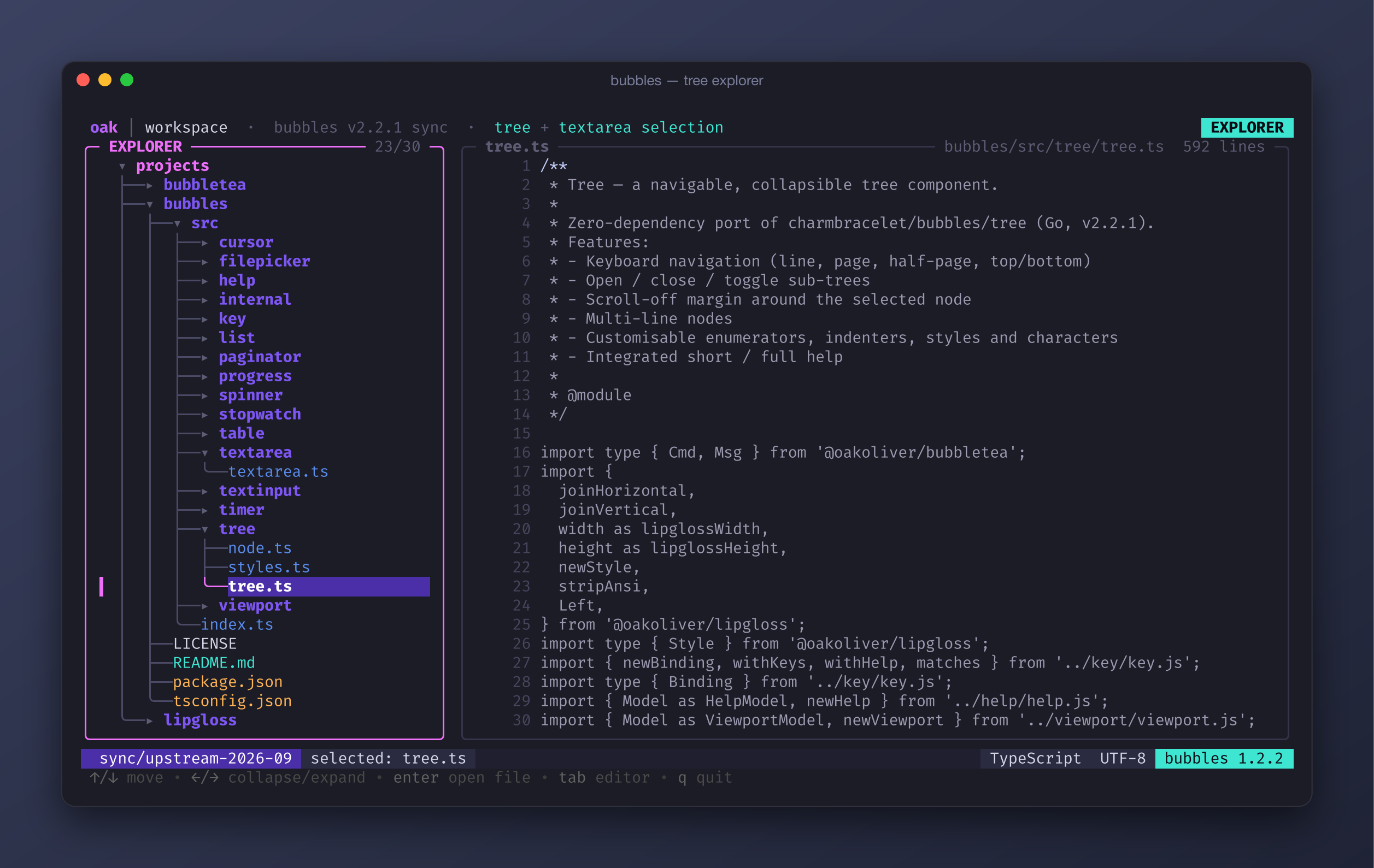Expand the cursor folder arrow
This screenshot has height=868, width=1374.
[x=205, y=243]
